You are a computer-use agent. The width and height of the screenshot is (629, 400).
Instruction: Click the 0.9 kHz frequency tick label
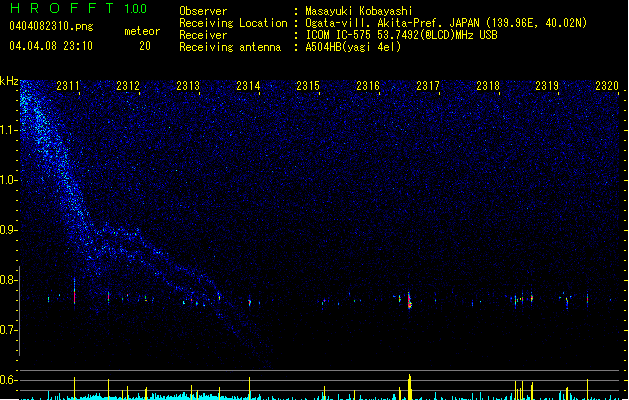pos(8,230)
